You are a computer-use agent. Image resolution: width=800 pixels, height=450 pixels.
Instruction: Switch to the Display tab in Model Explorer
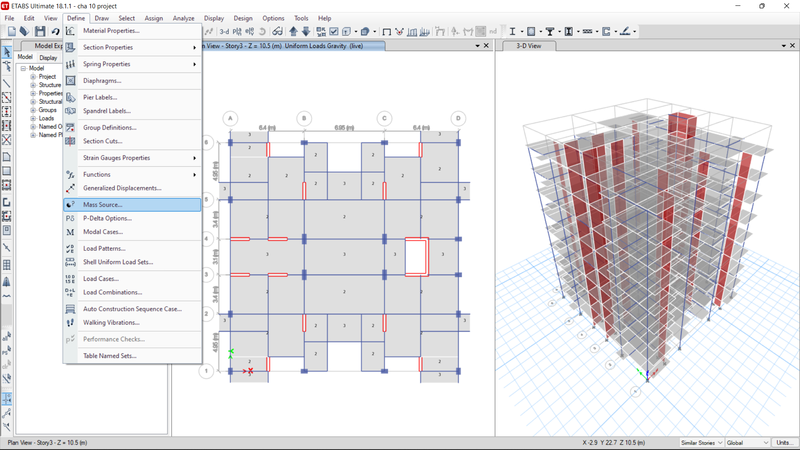[x=48, y=58]
